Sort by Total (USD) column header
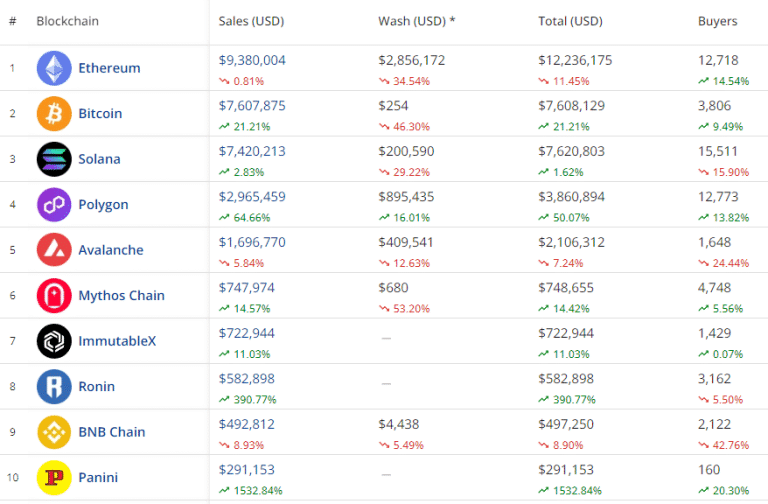The height and width of the screenshot is (504, 768). point(570,21)
